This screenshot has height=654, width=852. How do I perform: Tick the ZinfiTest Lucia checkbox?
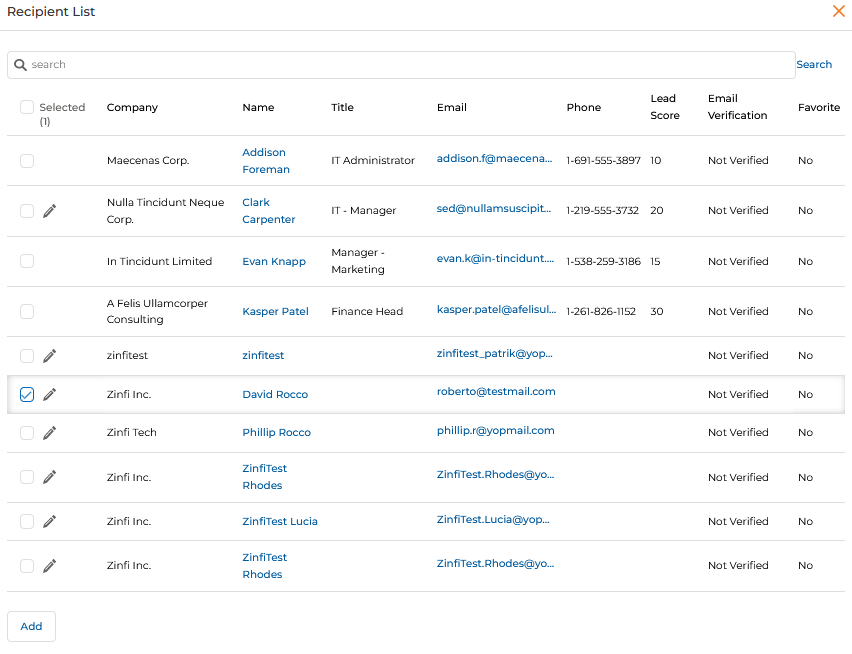point(27,521)
